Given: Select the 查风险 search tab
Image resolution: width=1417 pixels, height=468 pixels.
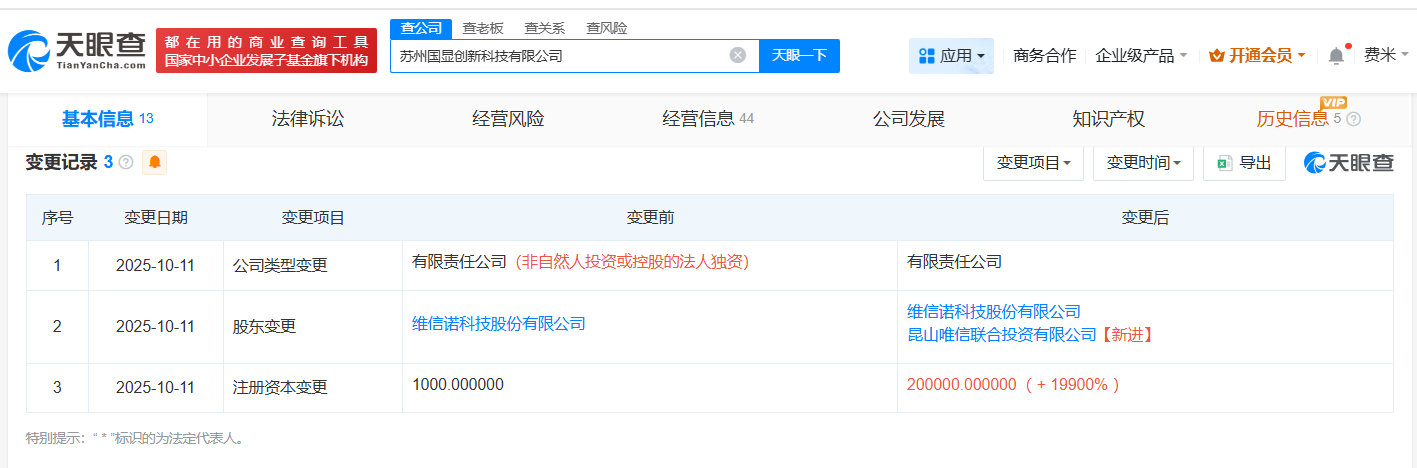Looking at the screenshot, I should (607, 28).
